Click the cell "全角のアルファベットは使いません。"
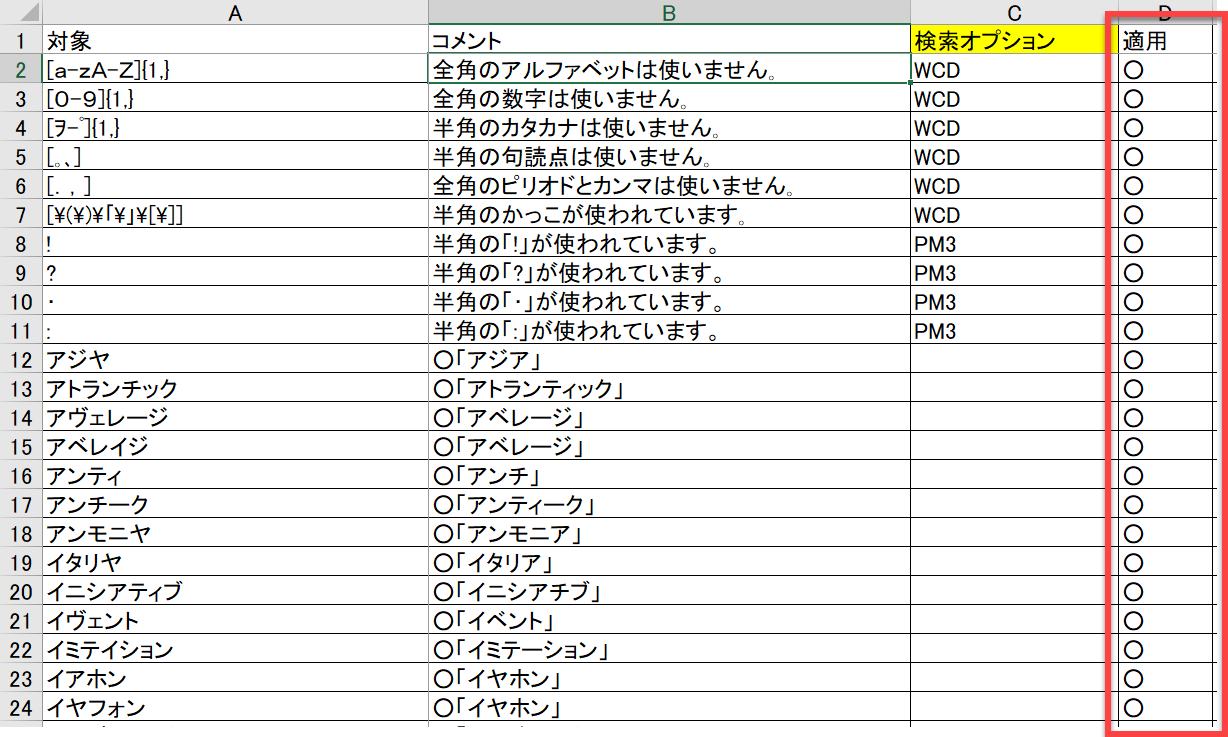The width and height of the screenshot is (1228, 737). point(669,70)
